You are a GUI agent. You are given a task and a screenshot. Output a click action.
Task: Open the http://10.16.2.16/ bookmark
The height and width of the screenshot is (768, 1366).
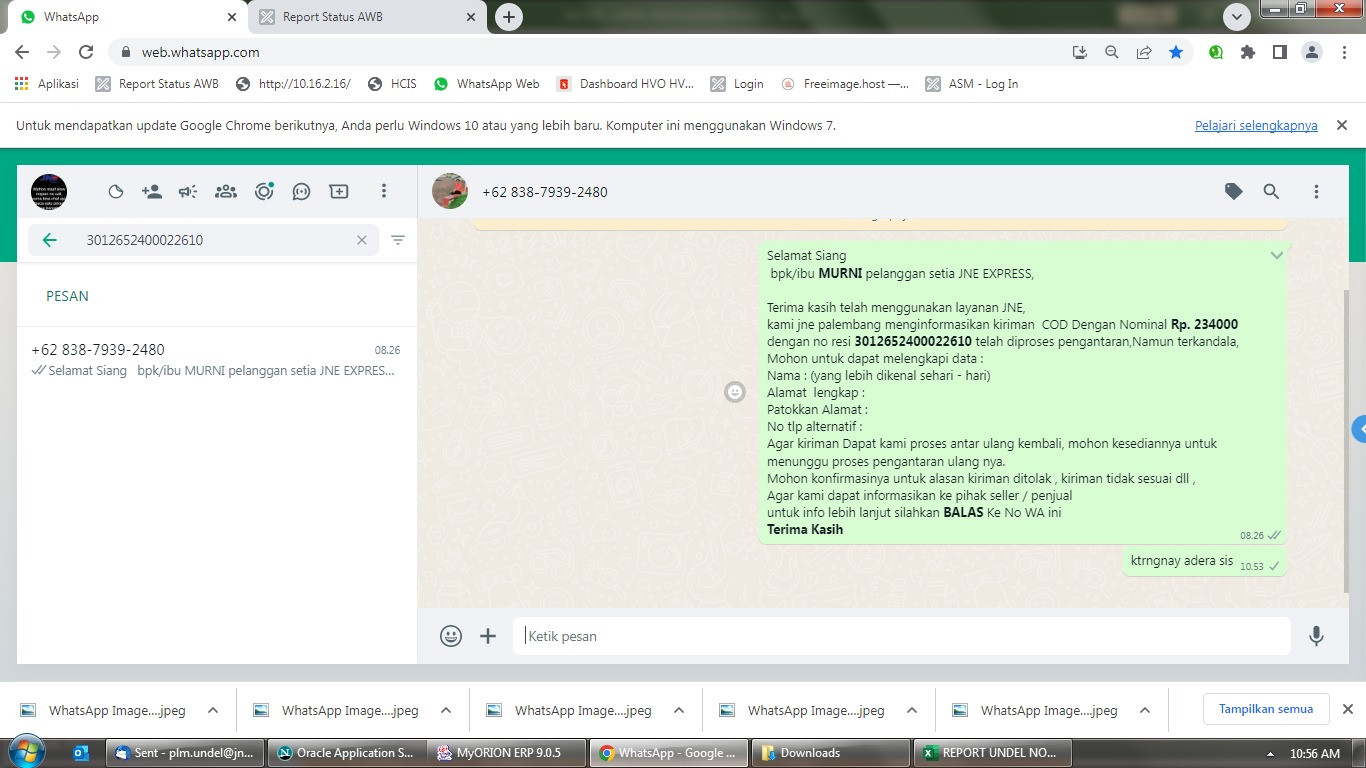click(293, 84)
